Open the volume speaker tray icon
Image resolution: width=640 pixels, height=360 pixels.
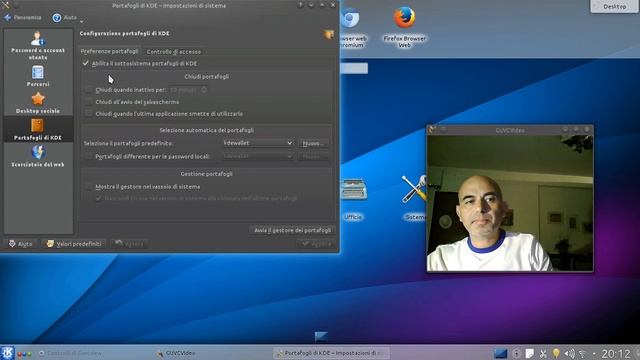[x=569, y=353]
